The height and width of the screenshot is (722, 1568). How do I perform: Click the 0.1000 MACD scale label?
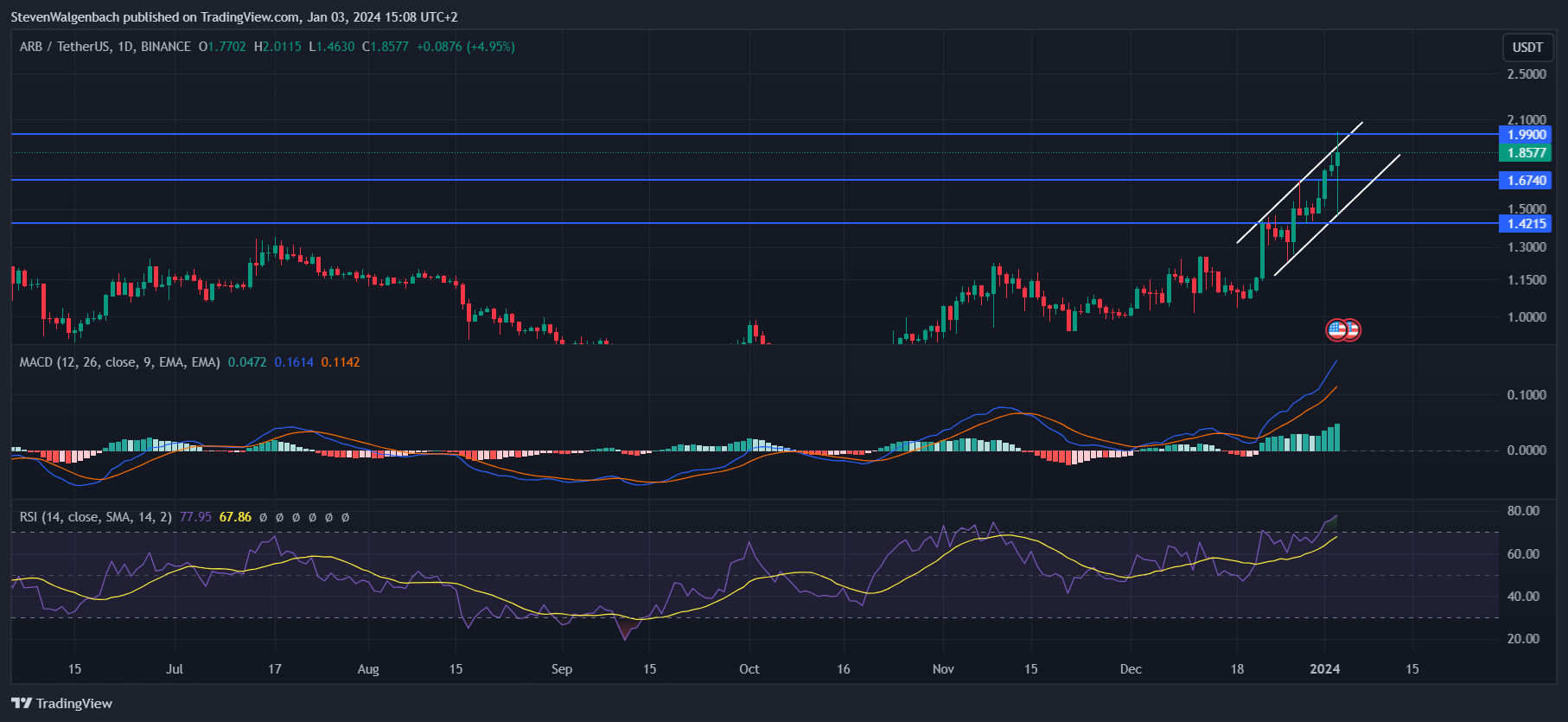1527,395
